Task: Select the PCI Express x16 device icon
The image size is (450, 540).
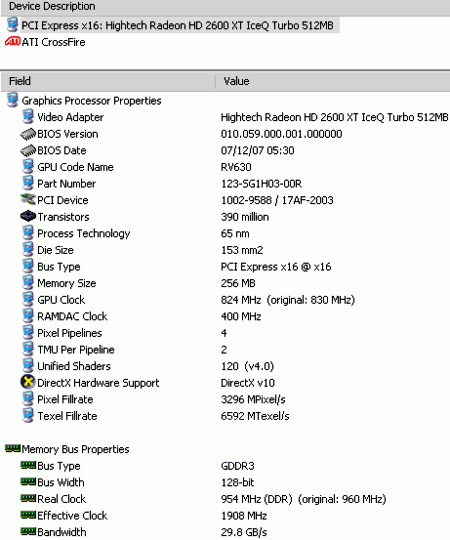Action: click(12, 25)
